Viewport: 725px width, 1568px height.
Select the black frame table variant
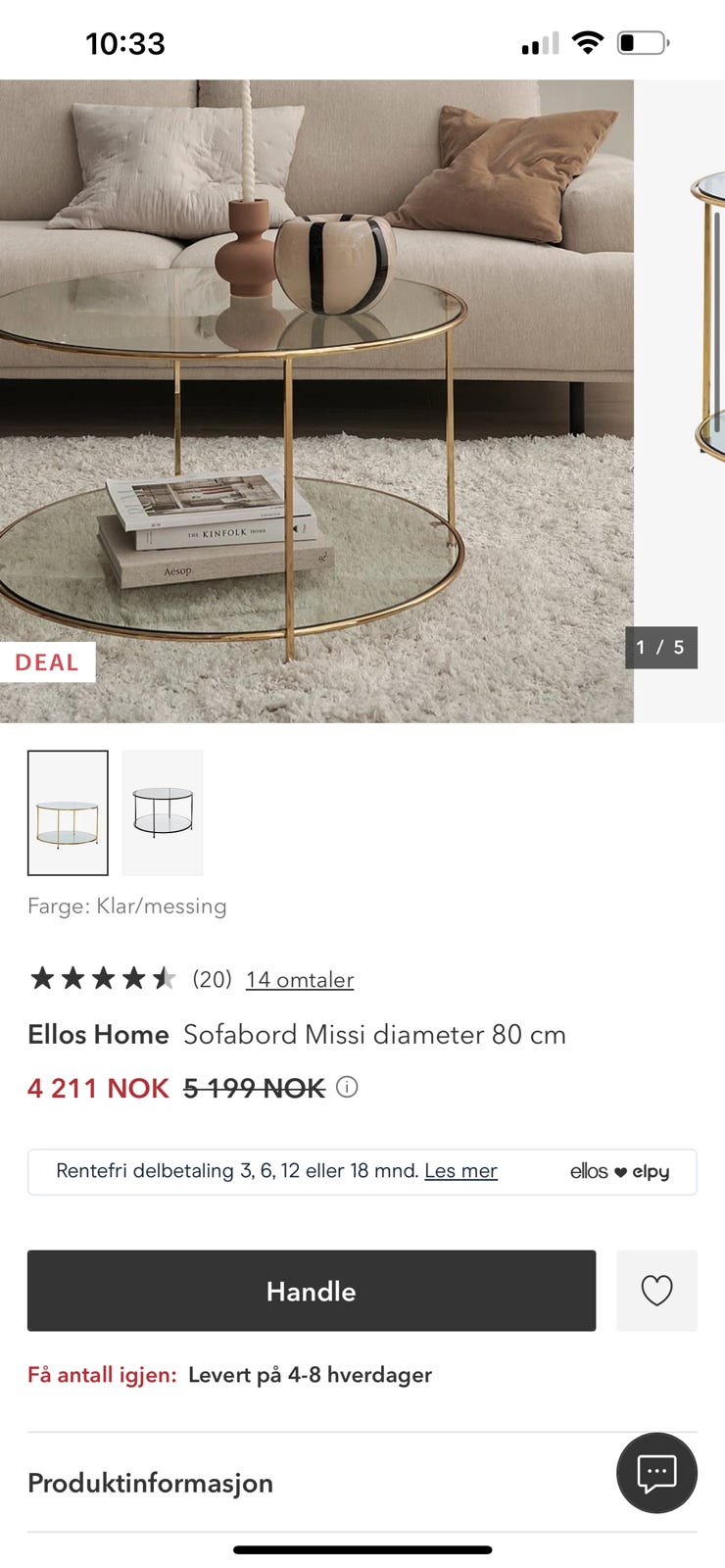tap(163, 812)
